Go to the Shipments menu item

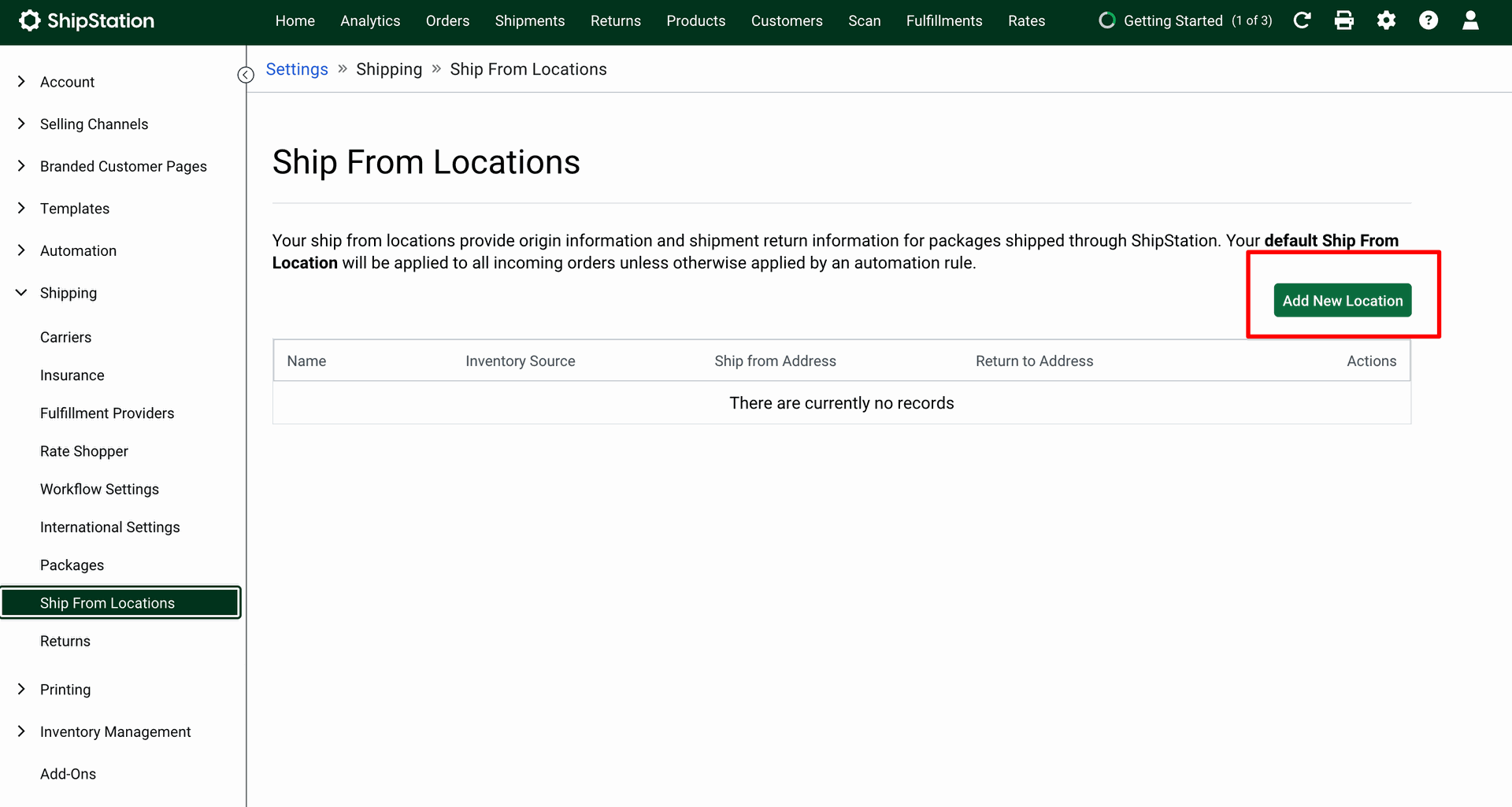[529, 21]
